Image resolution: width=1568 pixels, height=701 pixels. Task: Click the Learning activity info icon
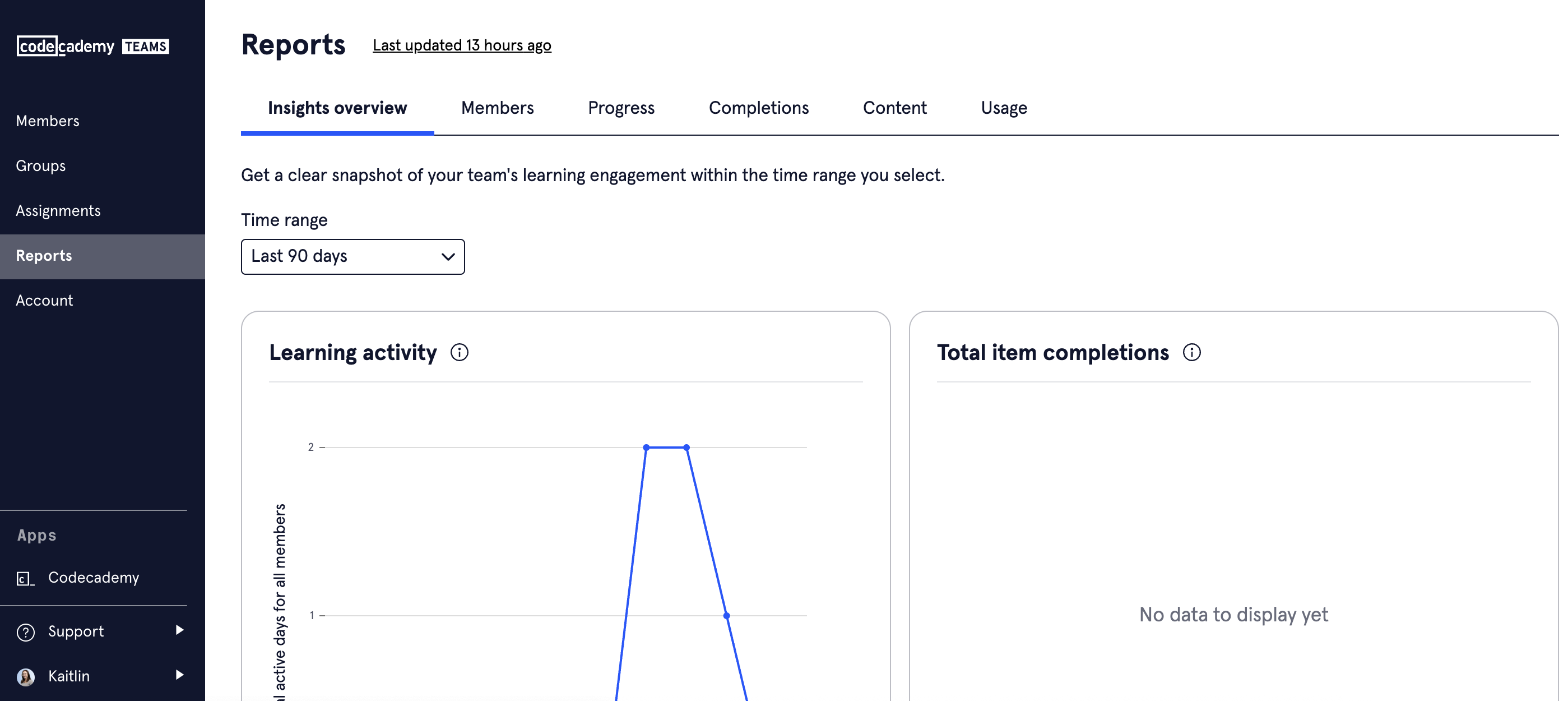(460, 352)
